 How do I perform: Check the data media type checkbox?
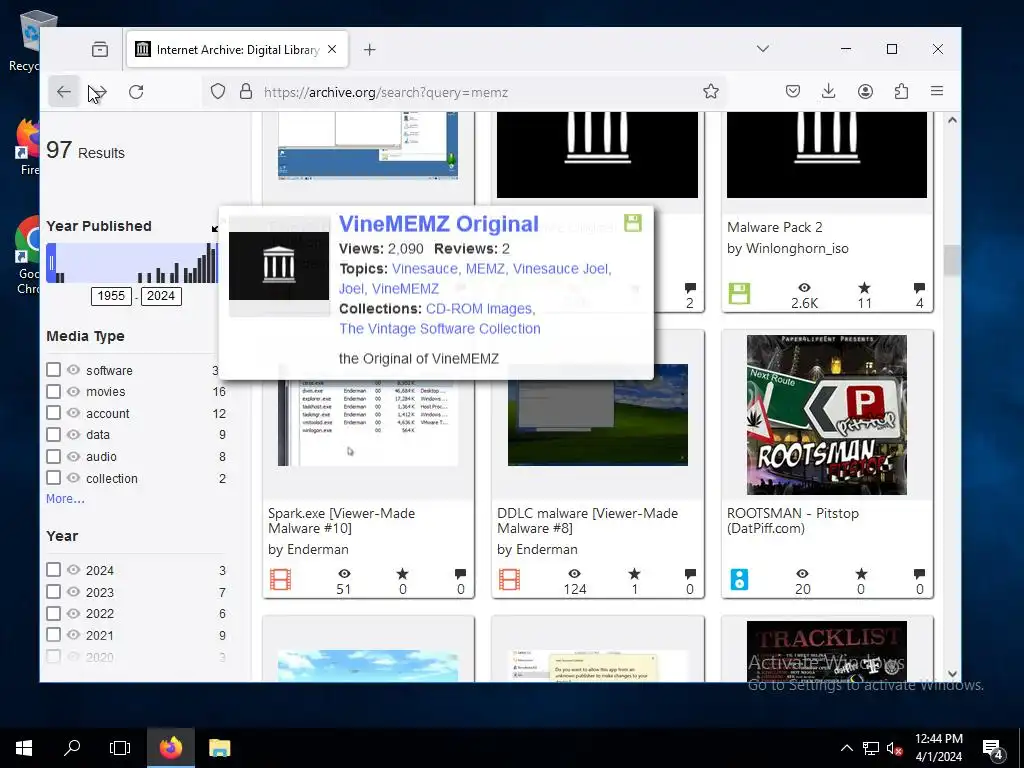pyautogui.click(x=54, y=434)
